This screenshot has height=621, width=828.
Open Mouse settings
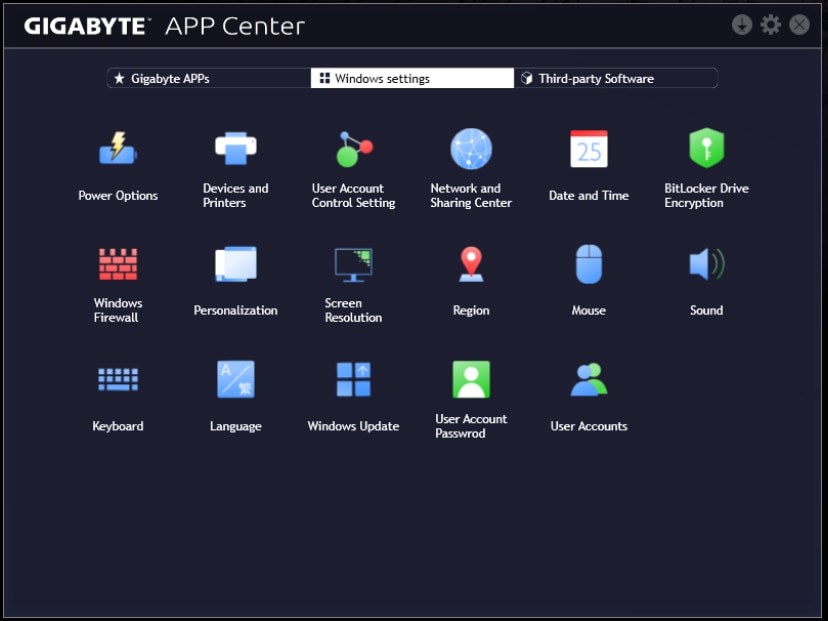(588, 265)
